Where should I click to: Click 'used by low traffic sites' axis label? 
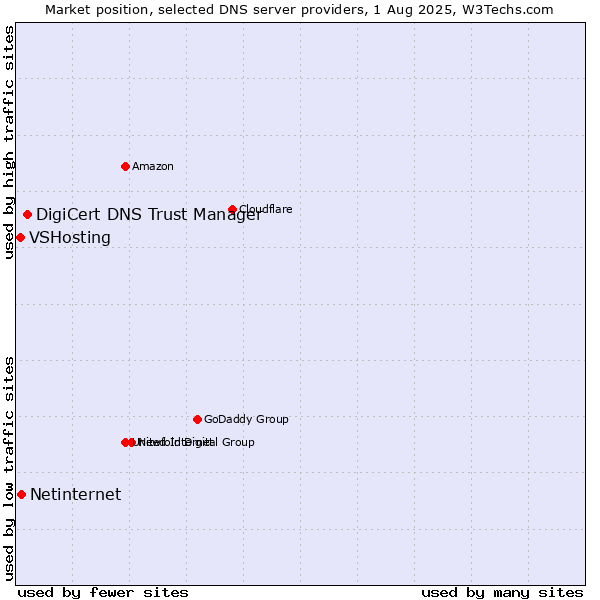click(9, 469)
